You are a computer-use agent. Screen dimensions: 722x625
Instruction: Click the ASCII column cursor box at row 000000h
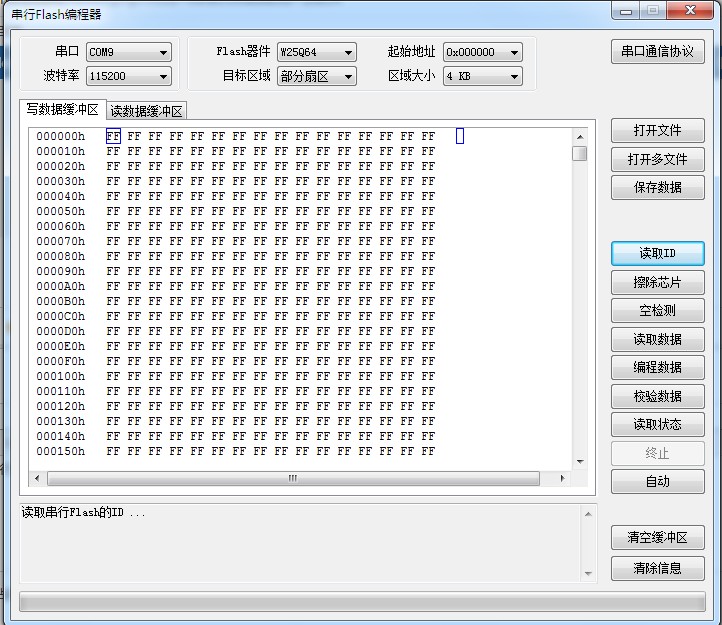click(x=460, y=136)
